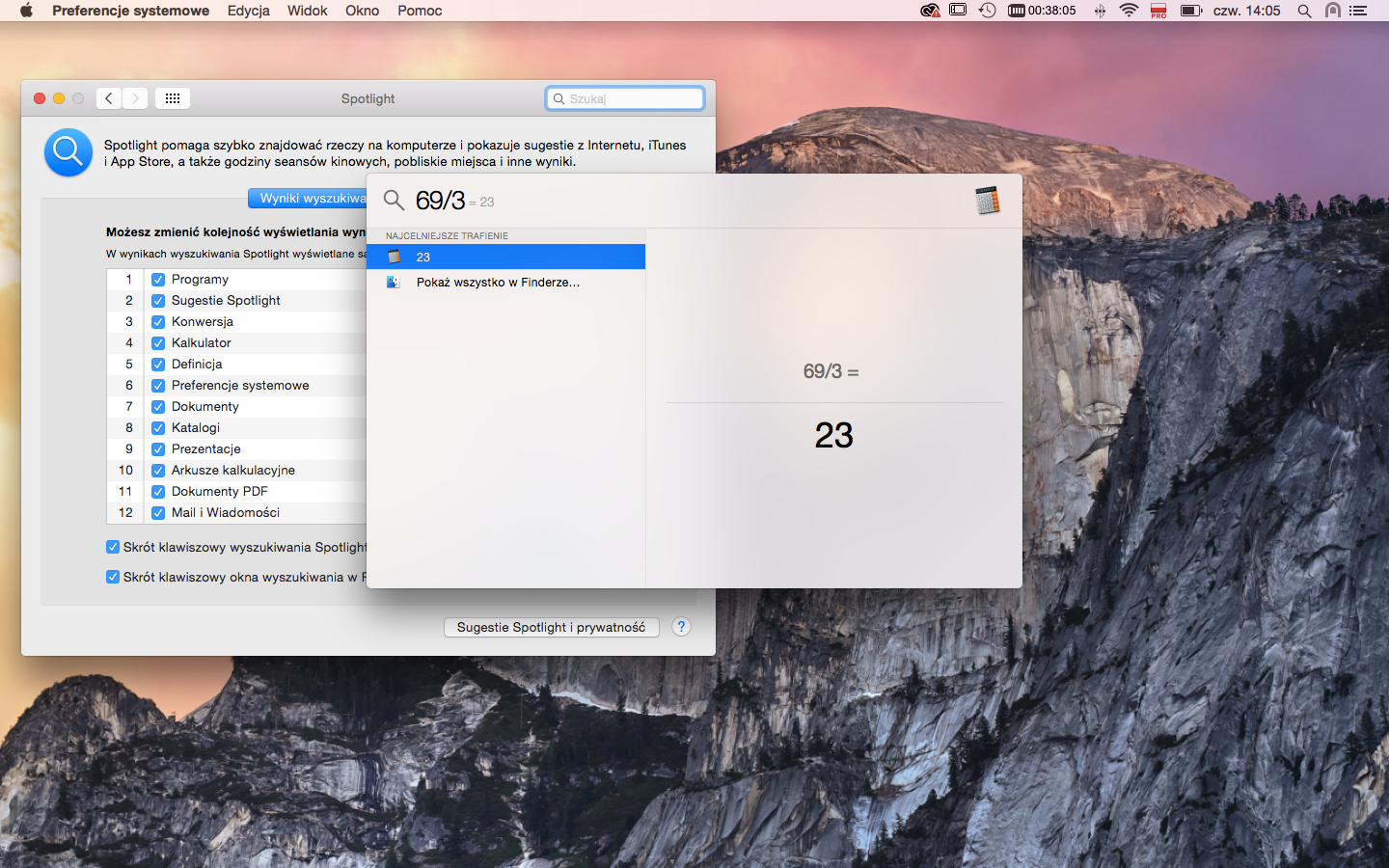Show all preferences via the grid button

pyautogui.click(x=173, y=98)
